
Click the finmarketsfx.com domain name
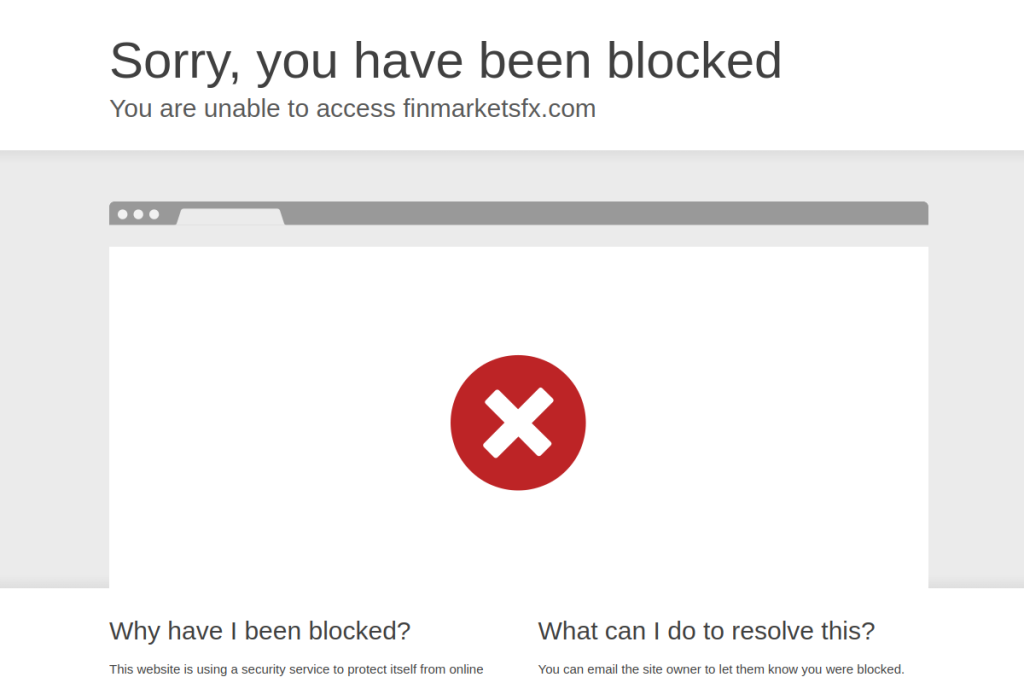[x=499, y=108]
